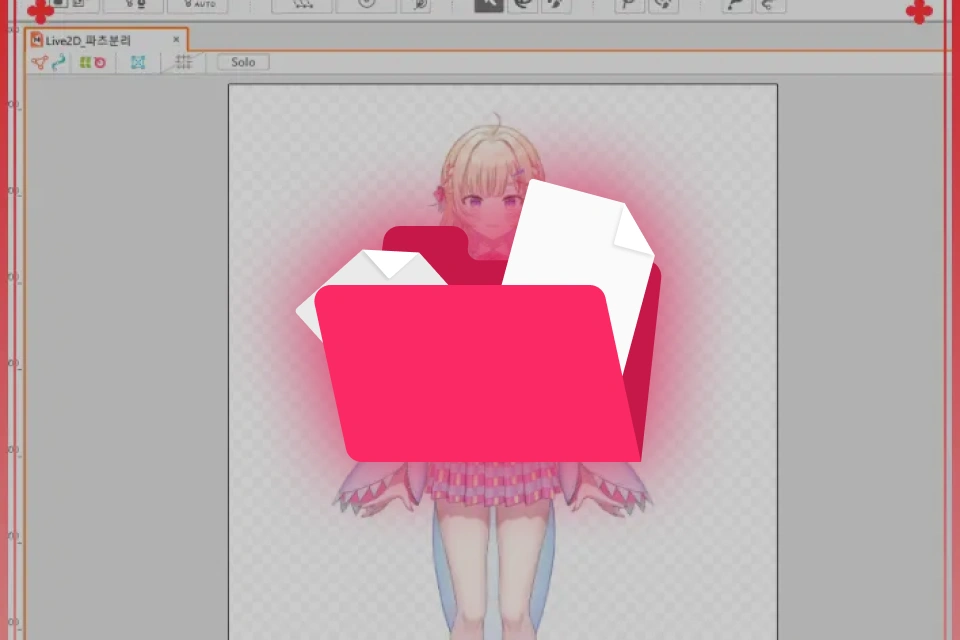Close the Live2D_파츠분리 tab

click(x=176, y=39)
